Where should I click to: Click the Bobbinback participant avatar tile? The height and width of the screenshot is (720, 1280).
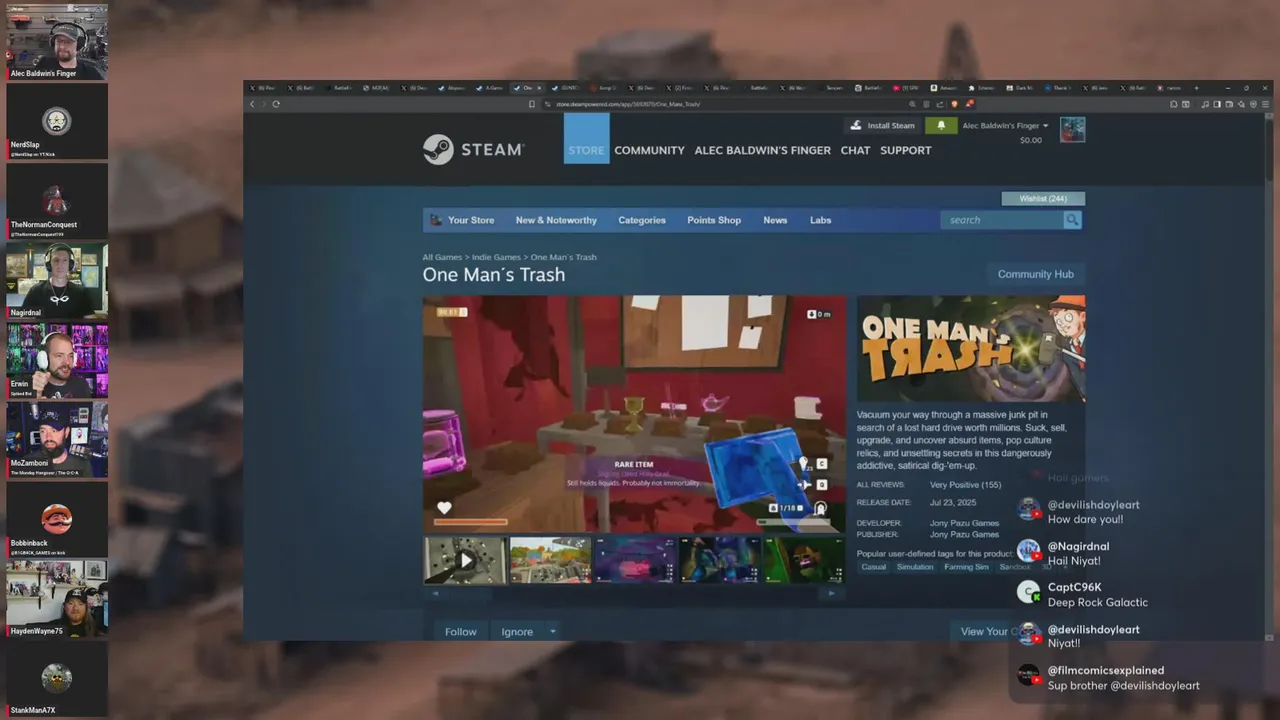[x=57, y=519]
